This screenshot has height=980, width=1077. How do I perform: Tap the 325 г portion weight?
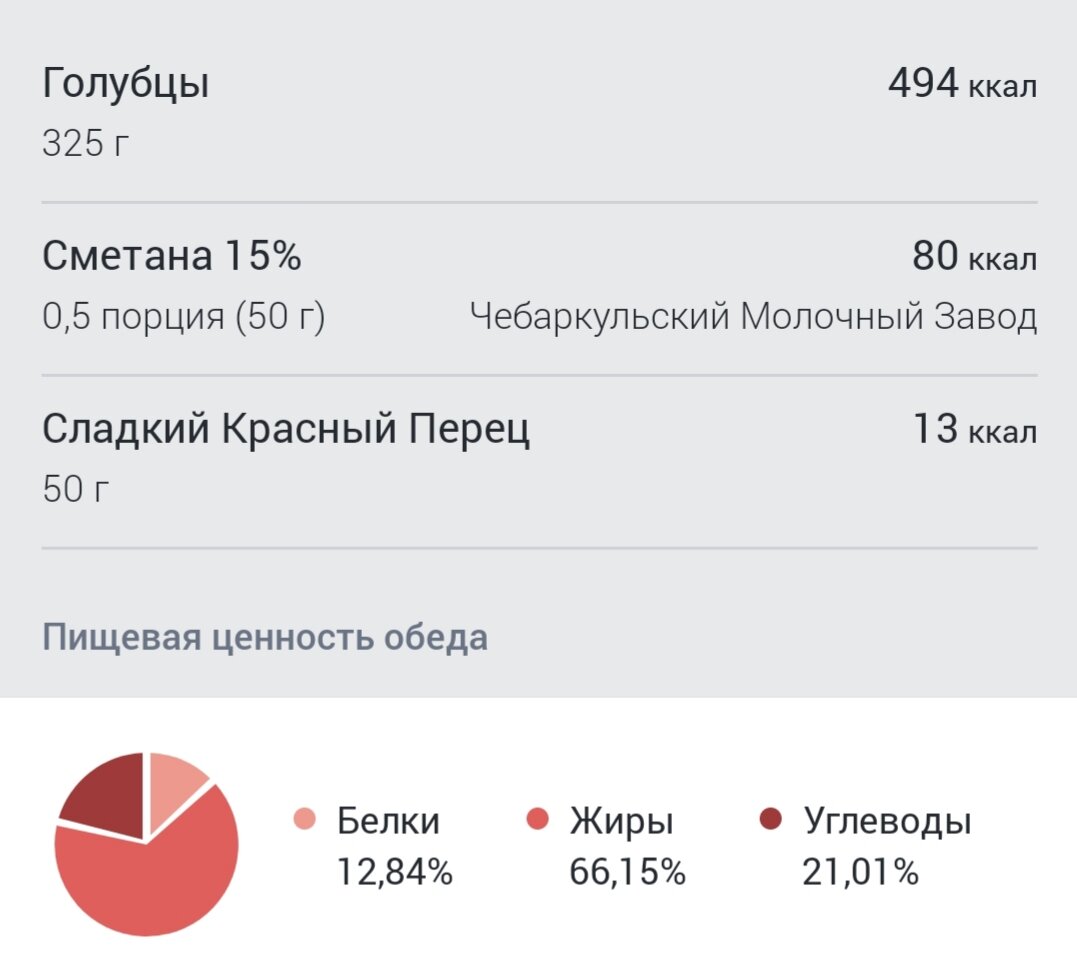point(85,144)
